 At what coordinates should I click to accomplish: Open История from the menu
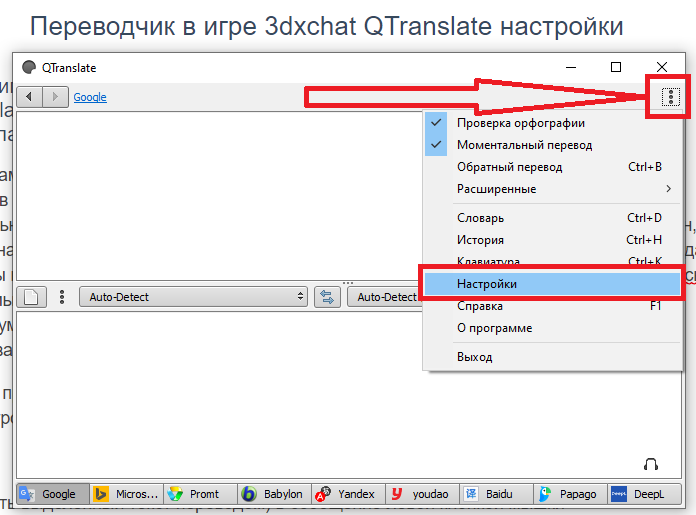tap(553, 240)
